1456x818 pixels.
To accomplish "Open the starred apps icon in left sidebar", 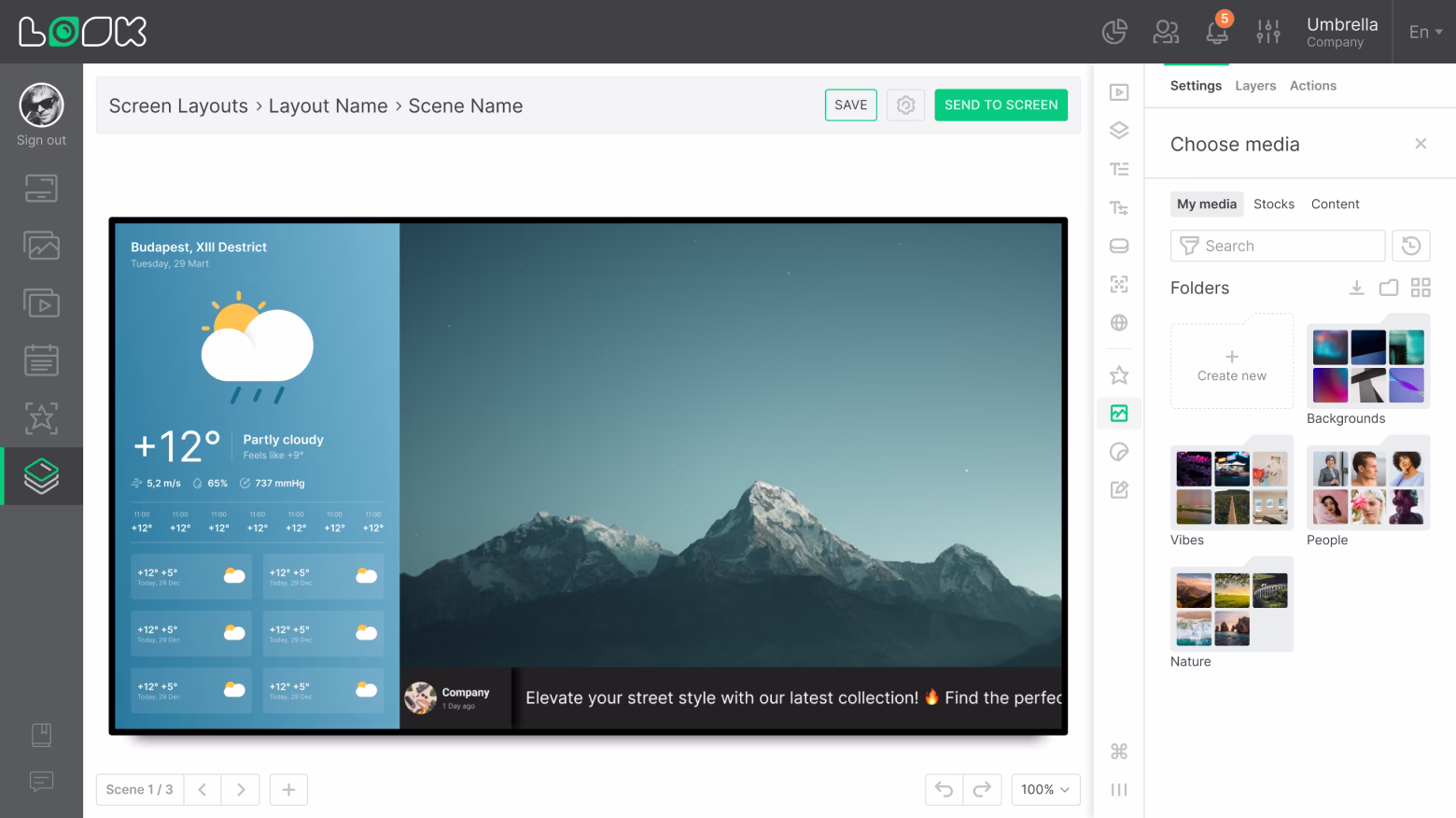I will point(41,417).
